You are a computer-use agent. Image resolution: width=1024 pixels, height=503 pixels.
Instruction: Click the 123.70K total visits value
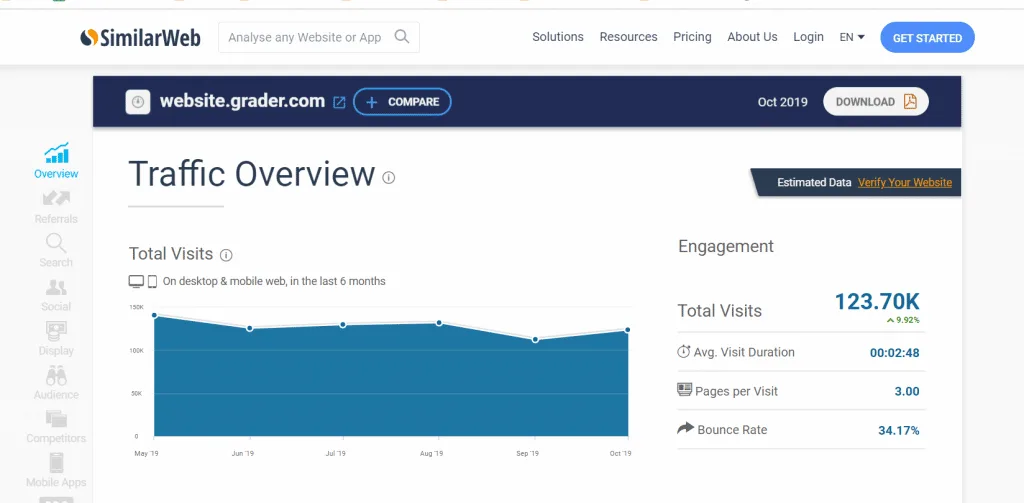tap(877, 301)
